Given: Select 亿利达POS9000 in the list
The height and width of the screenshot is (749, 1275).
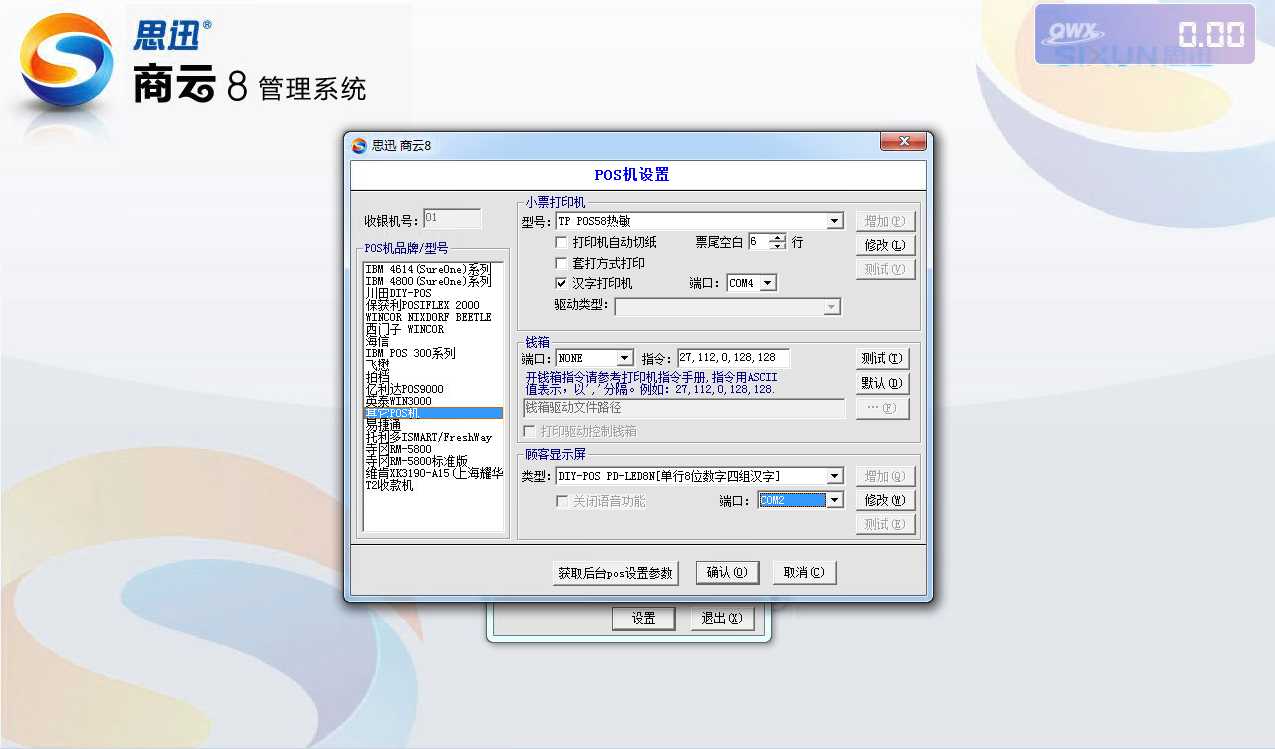Looking at the screenshot, I should click(433, 389).
